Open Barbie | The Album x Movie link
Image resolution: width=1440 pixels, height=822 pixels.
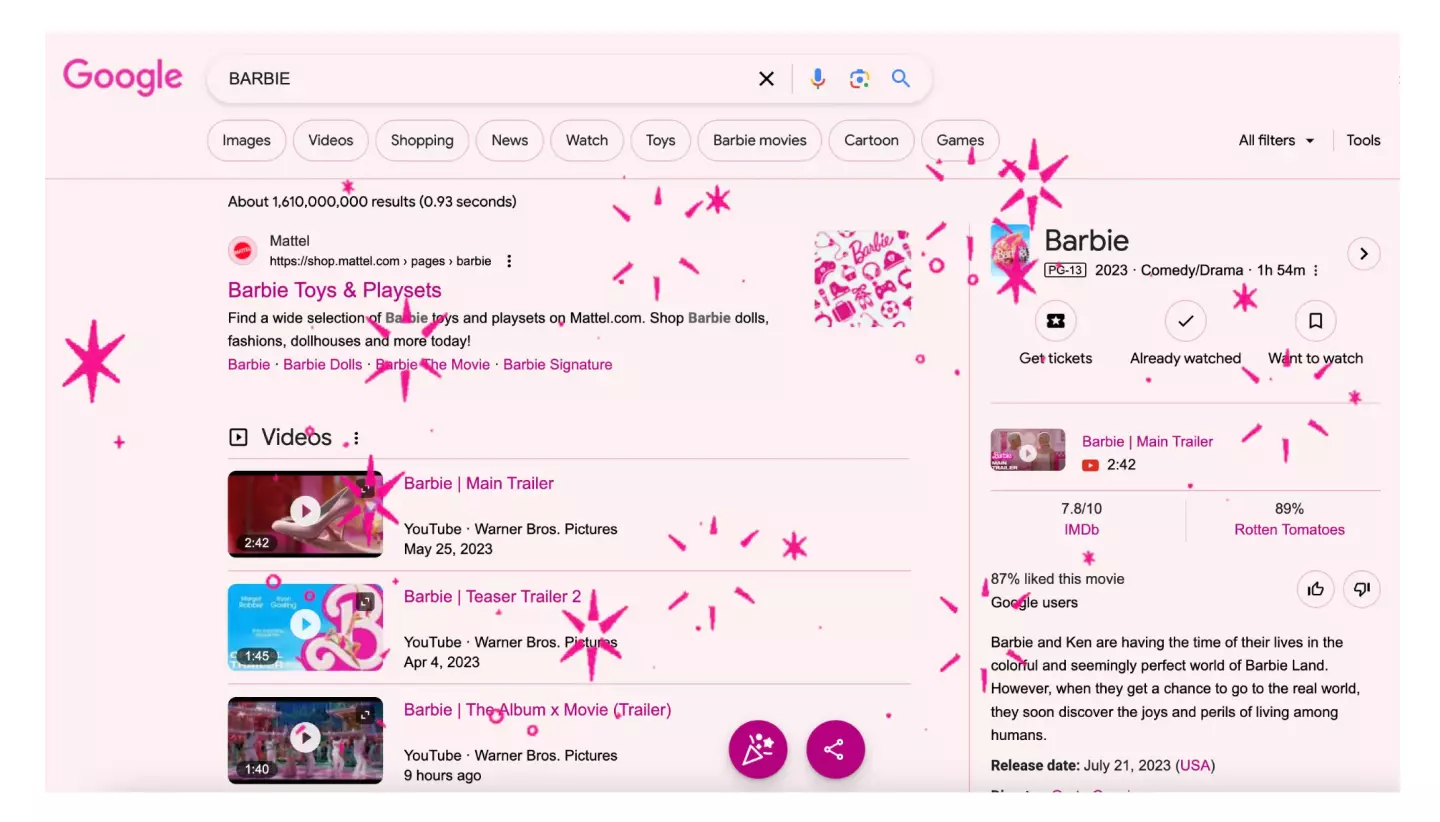537,709
